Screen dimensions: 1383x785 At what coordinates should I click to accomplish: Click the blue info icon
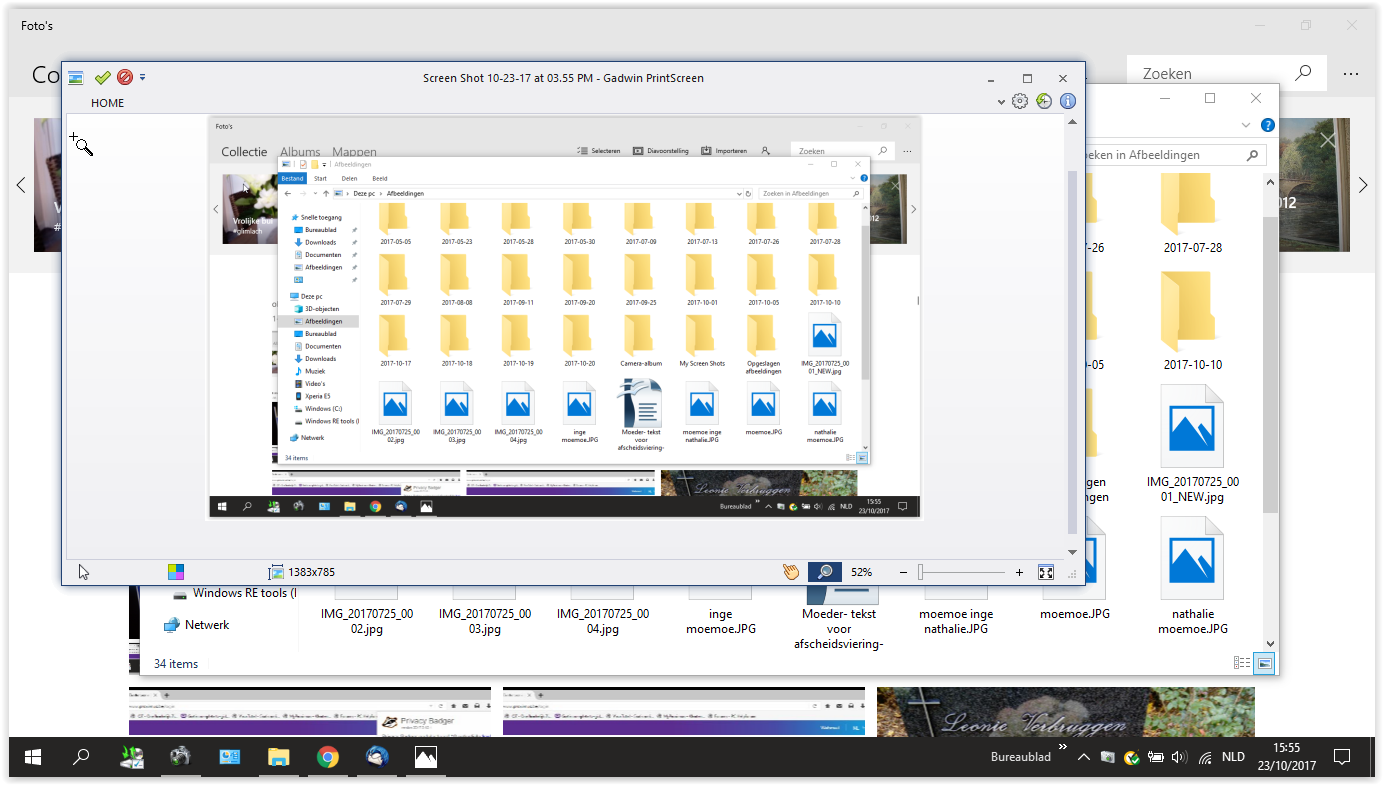1068,101
